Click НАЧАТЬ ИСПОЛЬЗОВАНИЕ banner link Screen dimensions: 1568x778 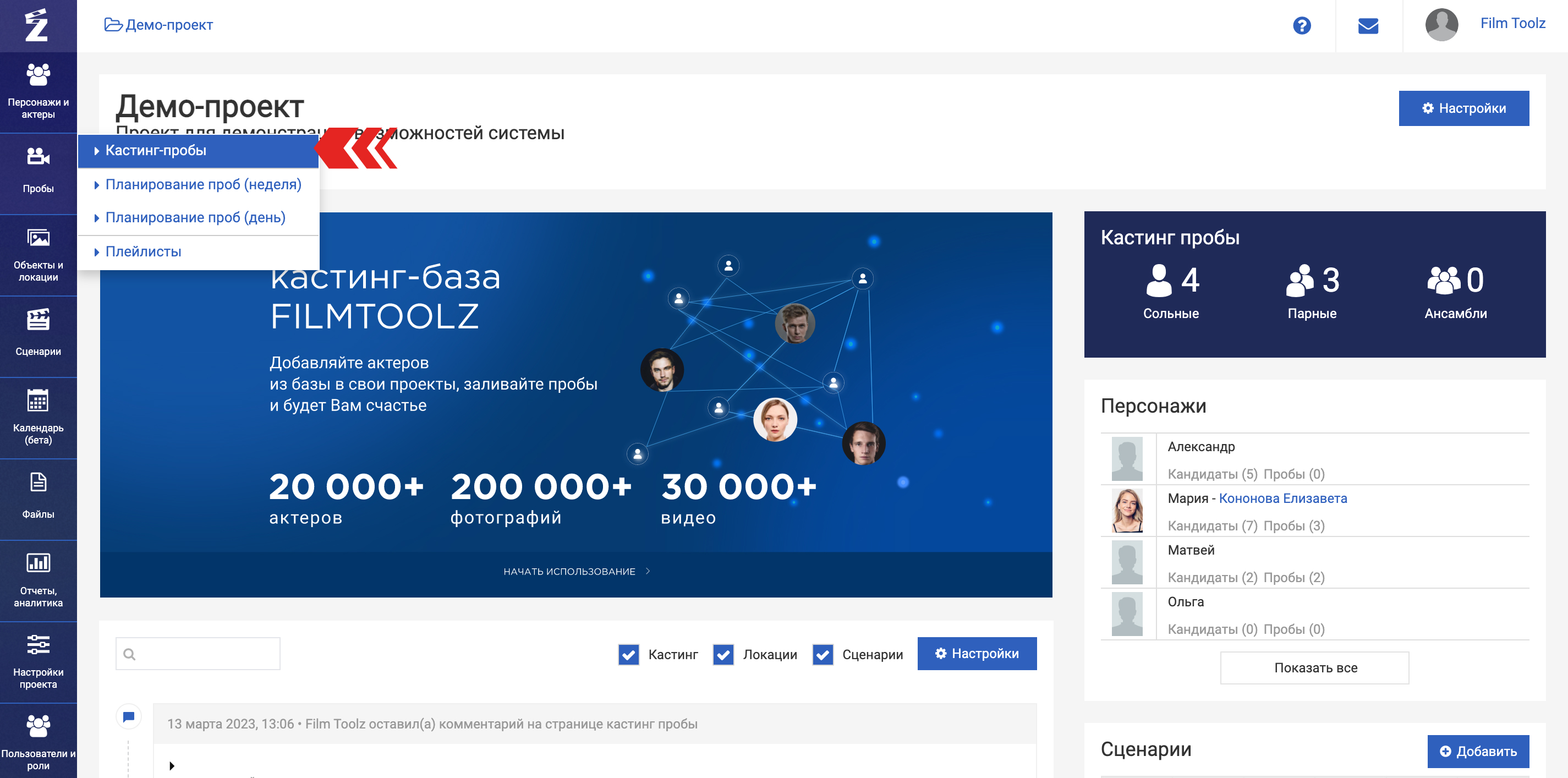pyautogui.click(x=577, y=572)
